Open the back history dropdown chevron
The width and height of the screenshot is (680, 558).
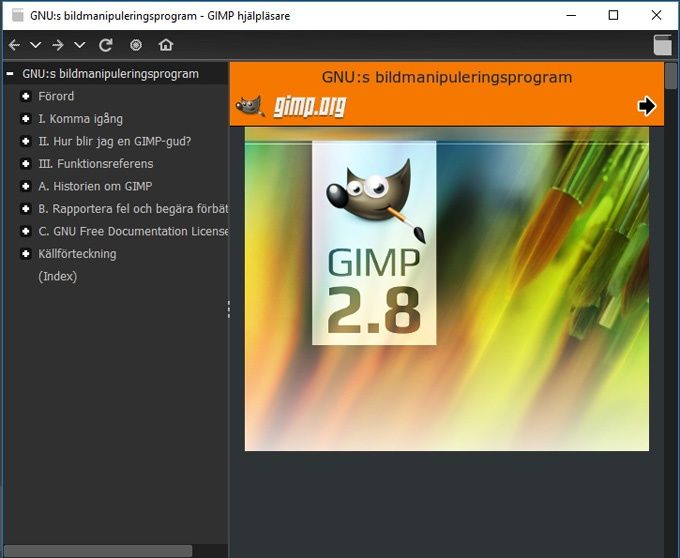pos(36,45)
